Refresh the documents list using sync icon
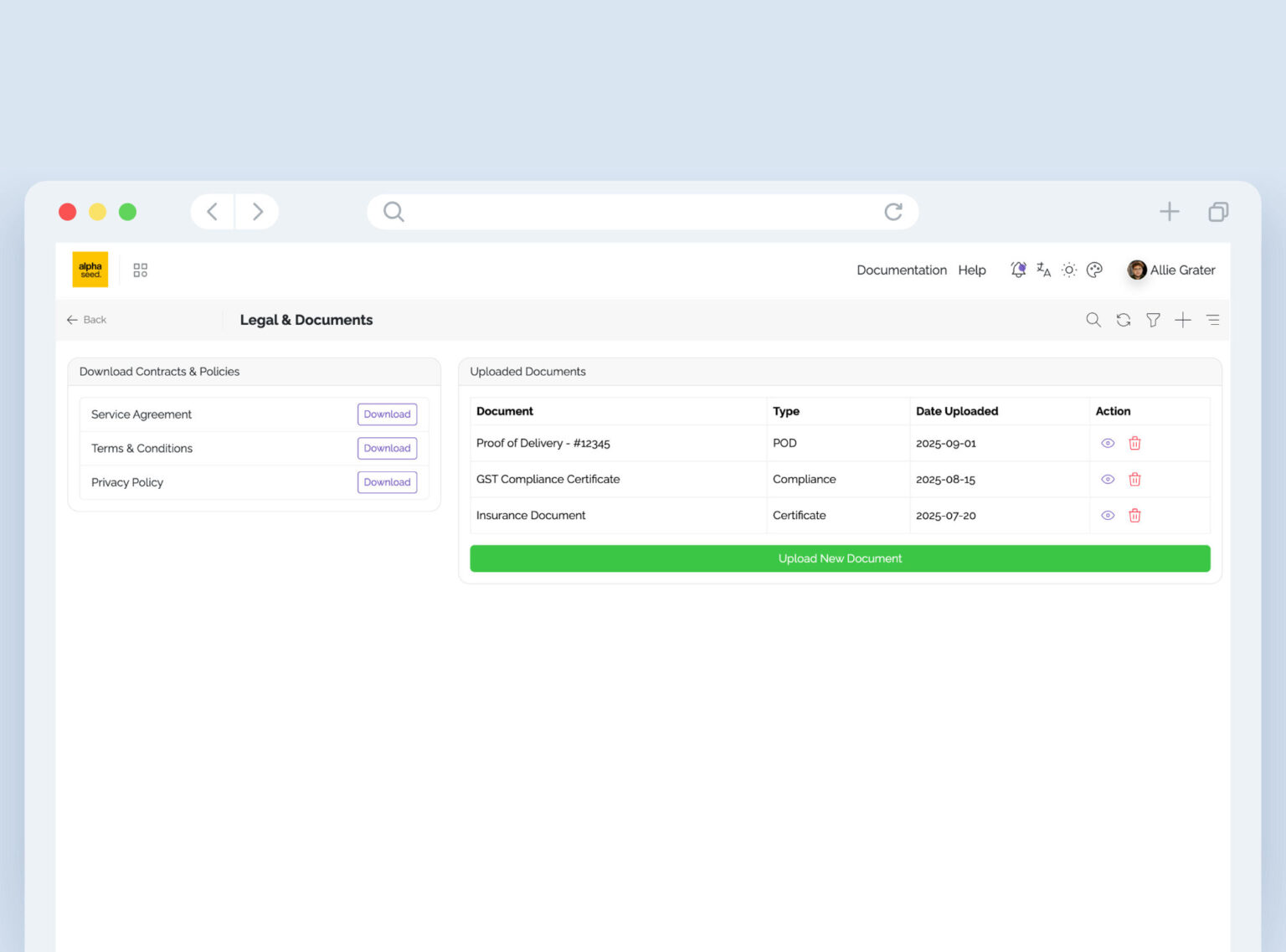 pos(1124,320)
